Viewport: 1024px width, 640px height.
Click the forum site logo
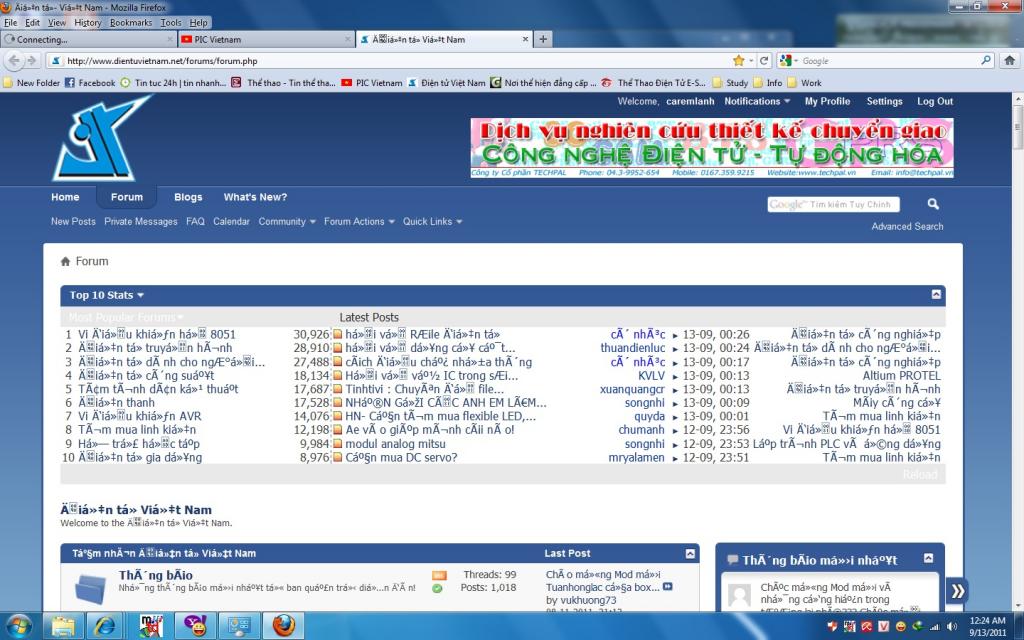point(102,138)
